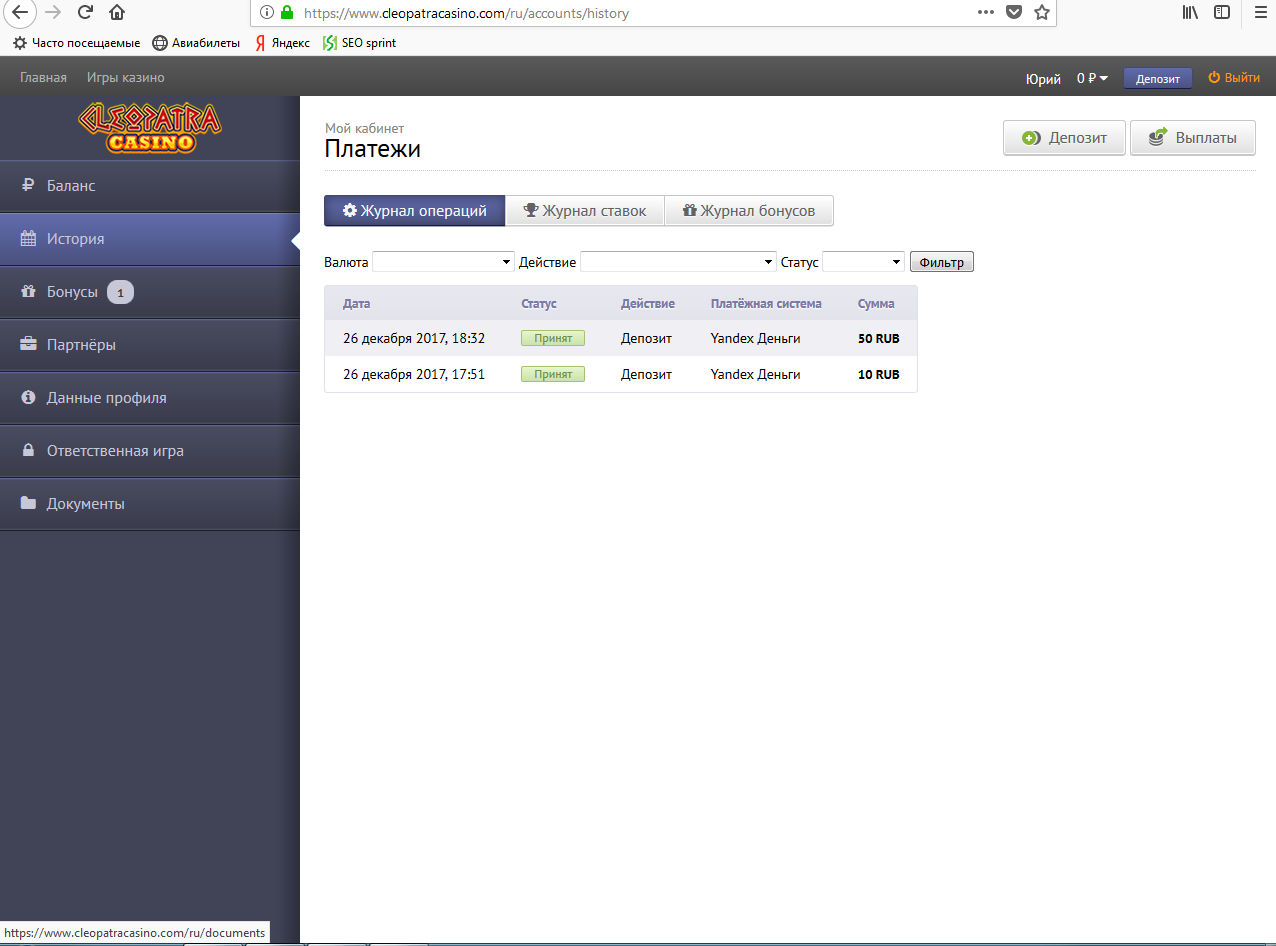
Task: Open Баланс in the sidebar menu
Action: 150,186
